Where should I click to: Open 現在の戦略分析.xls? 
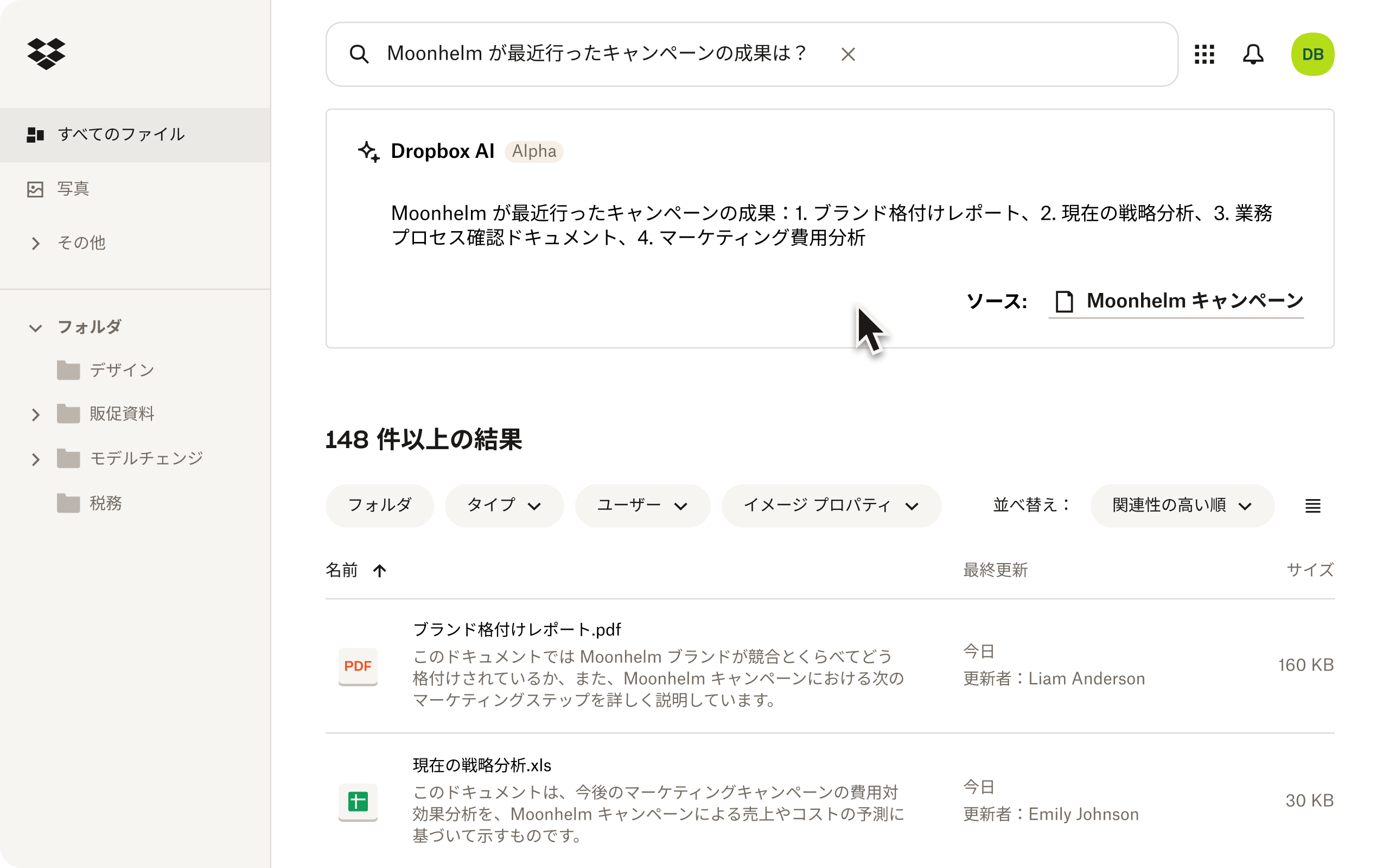(482, 765)
